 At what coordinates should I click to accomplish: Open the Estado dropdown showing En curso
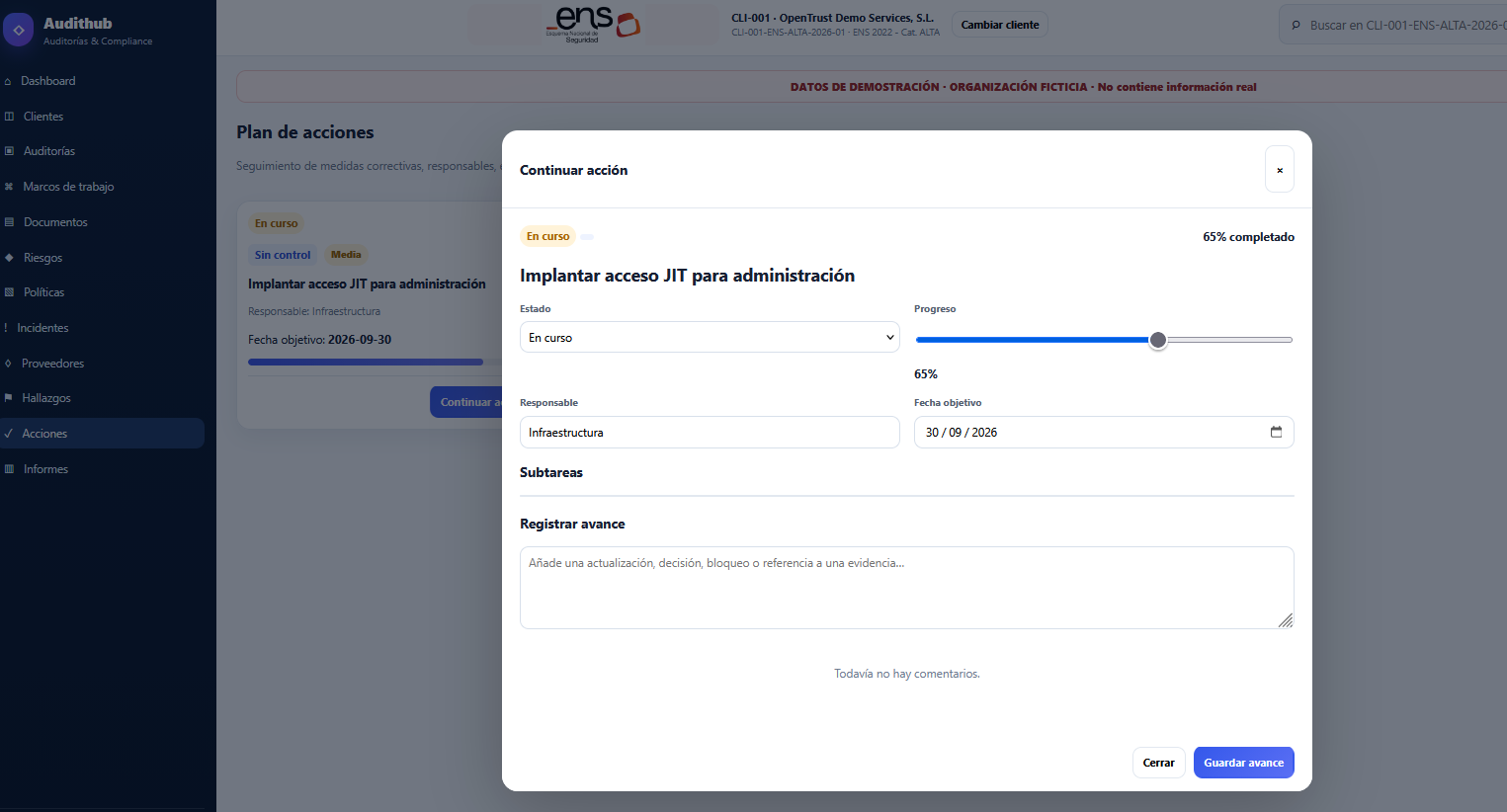[710, 337]
